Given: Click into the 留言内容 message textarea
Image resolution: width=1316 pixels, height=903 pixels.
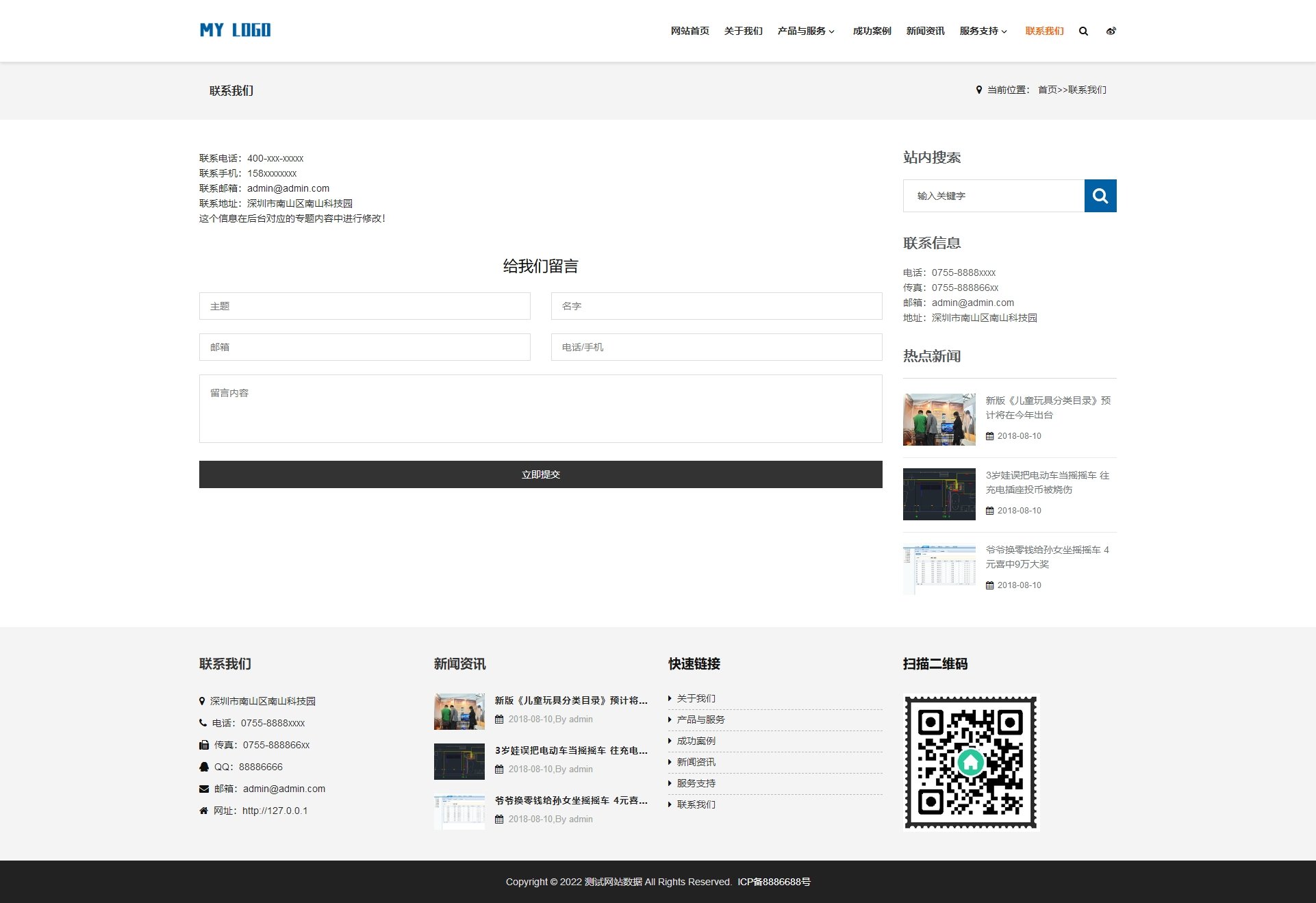Looking at the screenshot, I should tap(540, 409).
